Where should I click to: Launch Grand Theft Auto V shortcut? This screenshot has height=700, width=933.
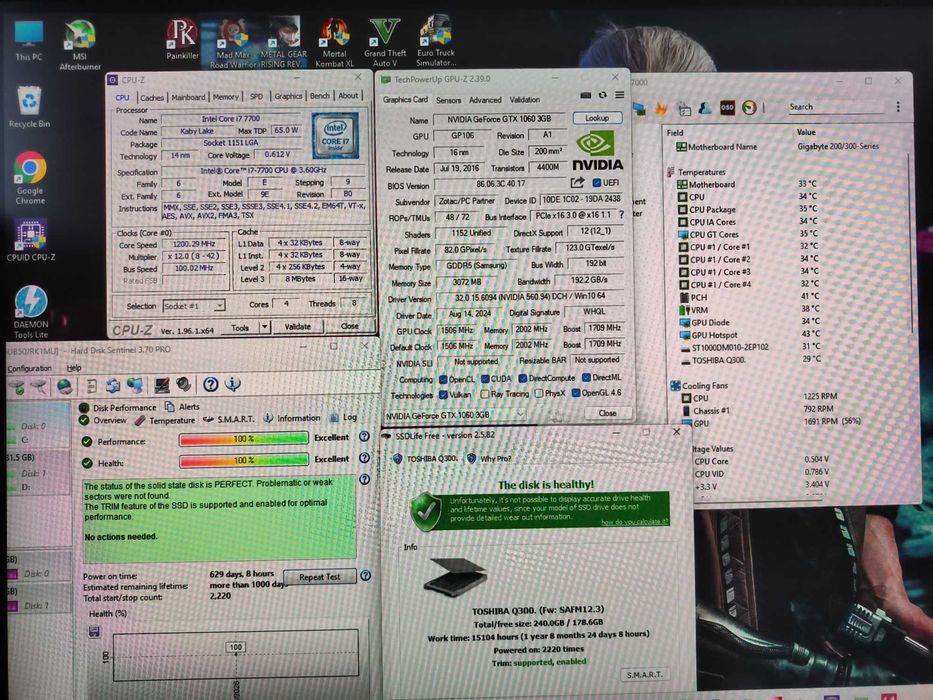pyautogui.click(x=384, y=42)
